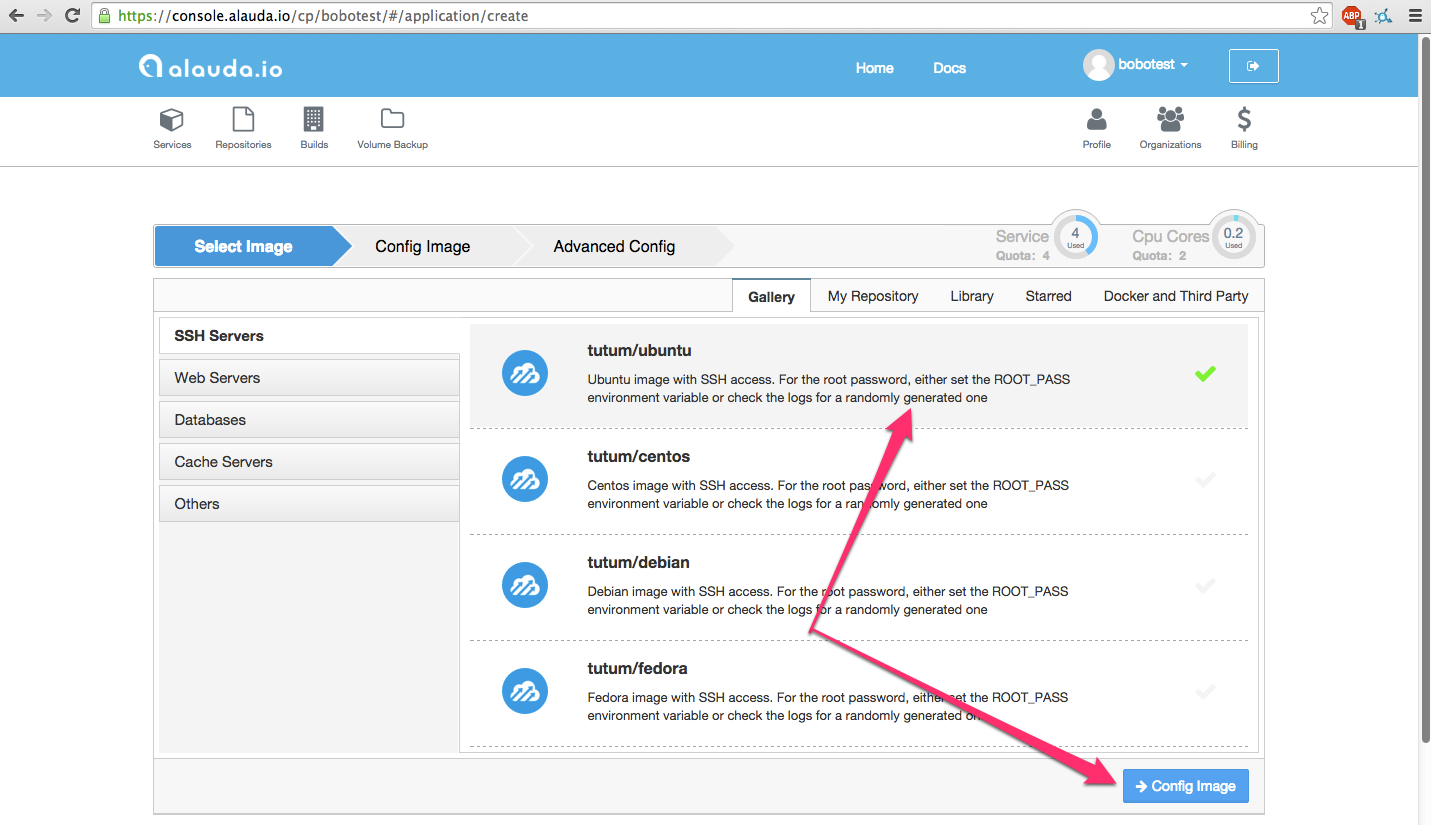This screenshot has height=825, width=1431.
Task: Switch to the Library tab
Action: pos(972,296)
